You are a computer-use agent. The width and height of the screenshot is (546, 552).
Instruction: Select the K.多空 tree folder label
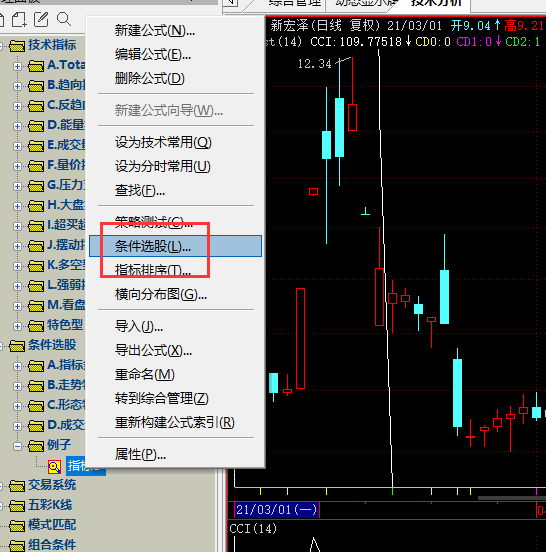[66, 265]
